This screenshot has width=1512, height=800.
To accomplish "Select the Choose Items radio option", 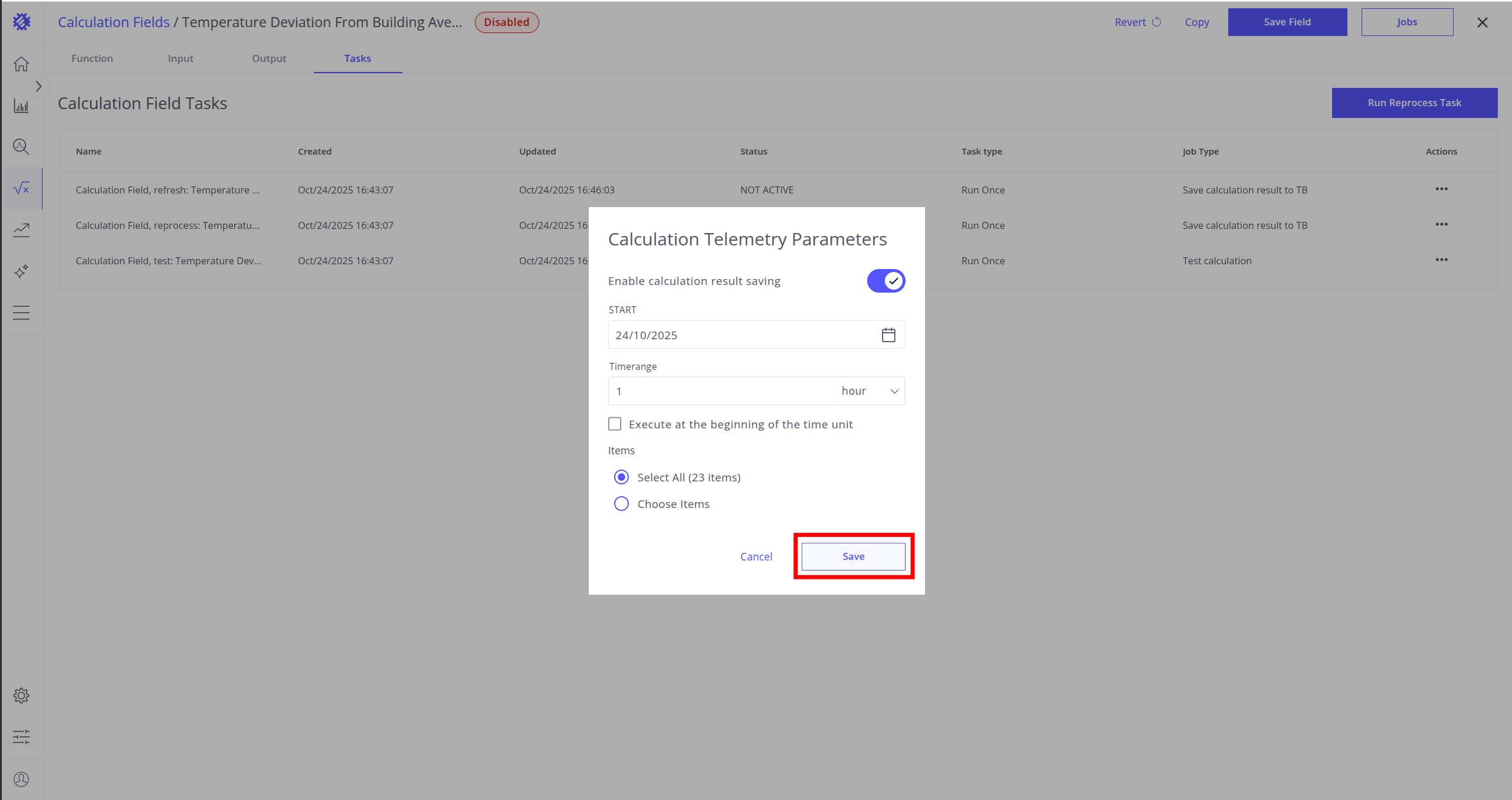I will (621, 504).
